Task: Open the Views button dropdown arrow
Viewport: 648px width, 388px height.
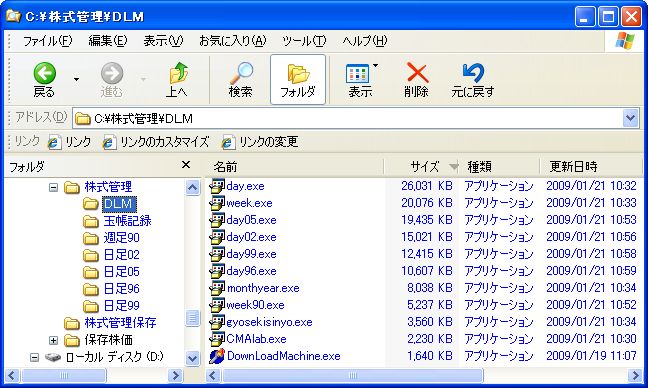Action: point(375,65)
